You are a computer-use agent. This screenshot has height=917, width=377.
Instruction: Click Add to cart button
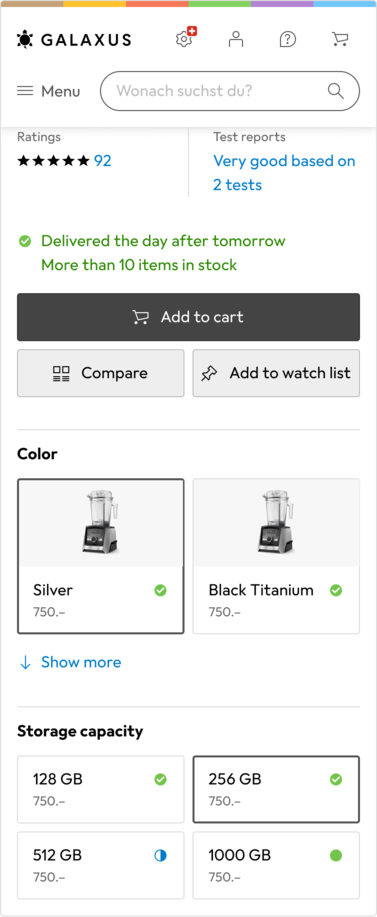(188, 317)
